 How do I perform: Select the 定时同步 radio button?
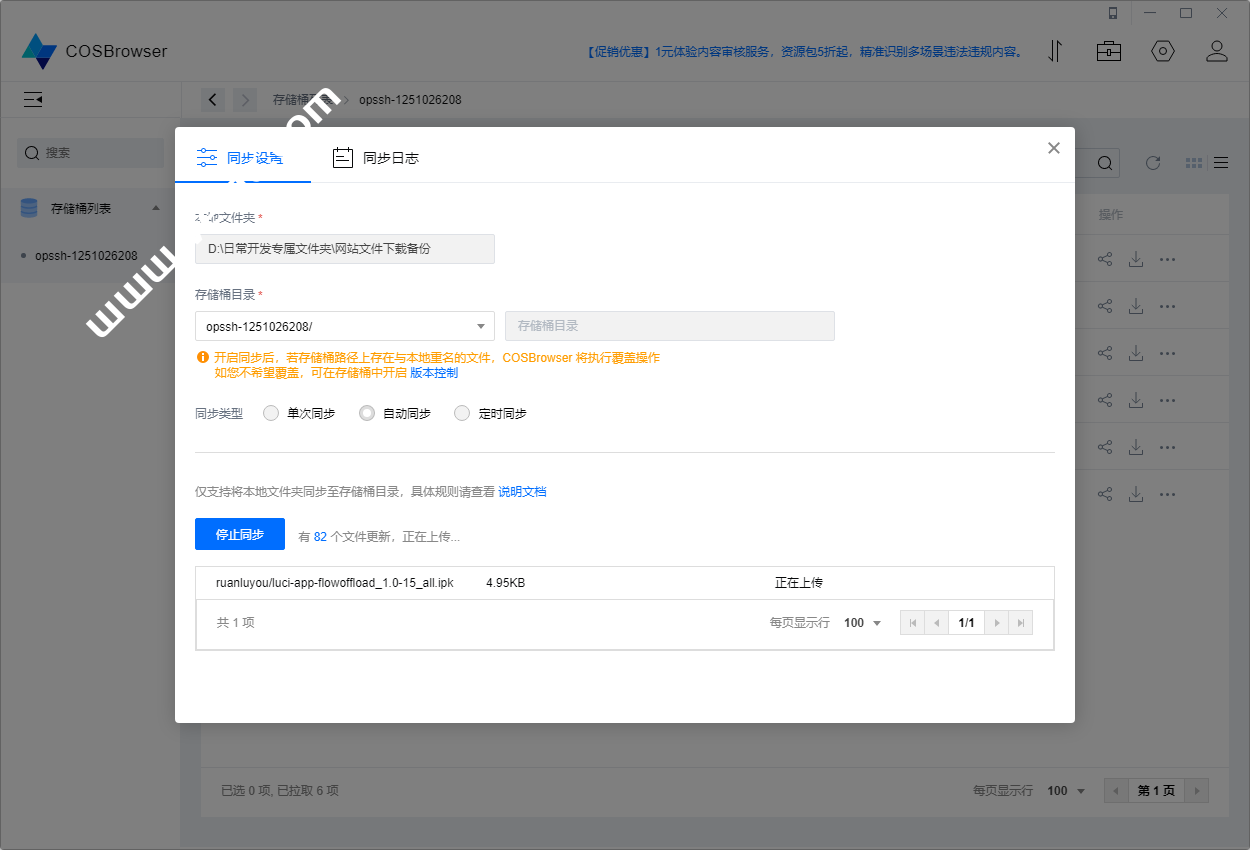(461, 412)
